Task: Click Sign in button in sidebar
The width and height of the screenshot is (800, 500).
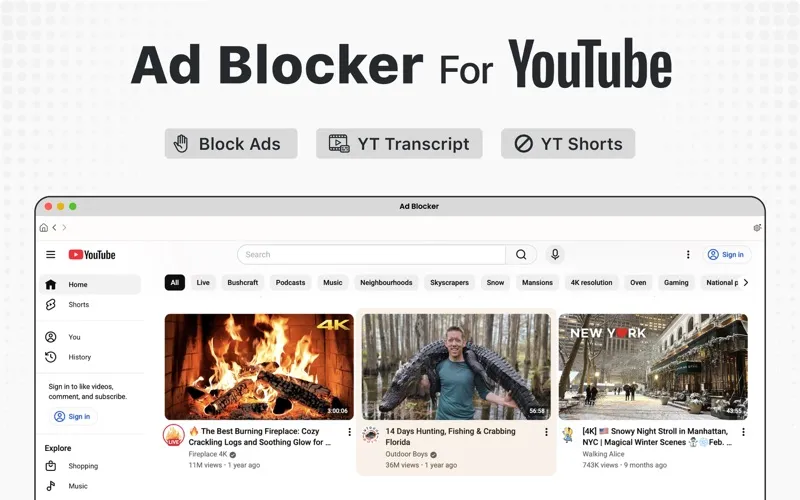Action: click(x=72, y=416)
